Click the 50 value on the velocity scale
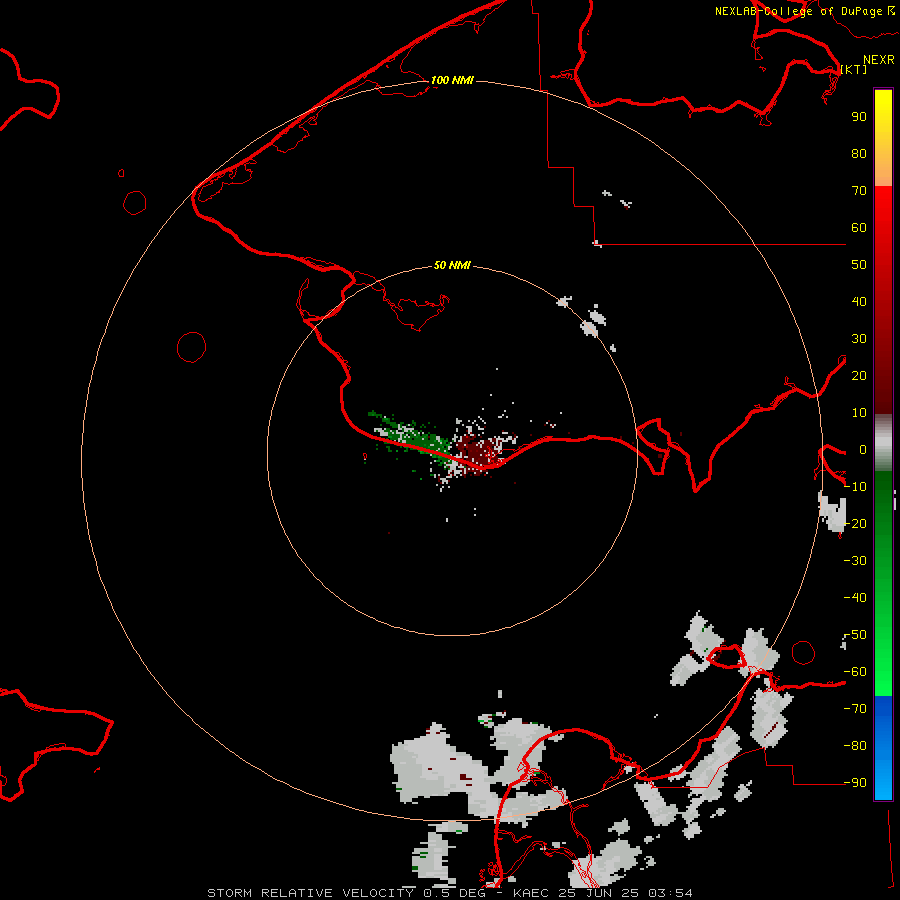This screenshot has width=900, height=900. (x=859, y=265)
